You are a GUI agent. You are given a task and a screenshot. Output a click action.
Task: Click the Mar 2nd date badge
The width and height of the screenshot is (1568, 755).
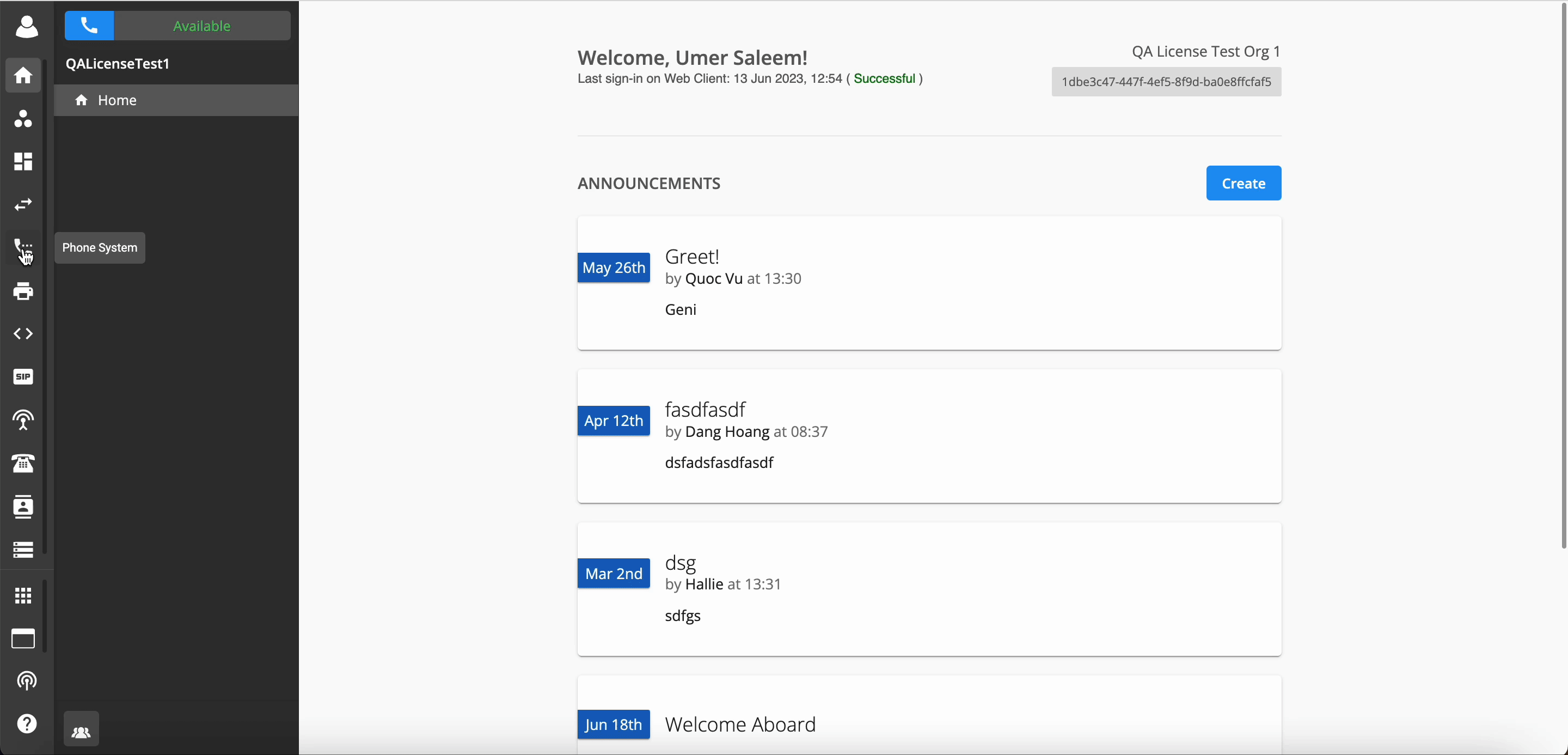coord(614,573)
